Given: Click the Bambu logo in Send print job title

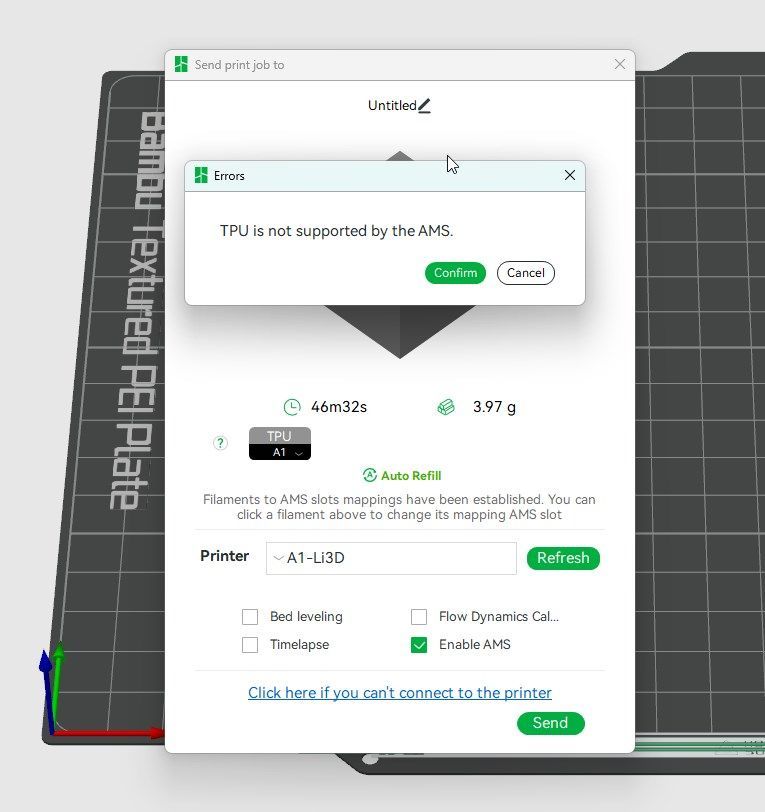Looking at the screenshot, I should pos(181,64).
